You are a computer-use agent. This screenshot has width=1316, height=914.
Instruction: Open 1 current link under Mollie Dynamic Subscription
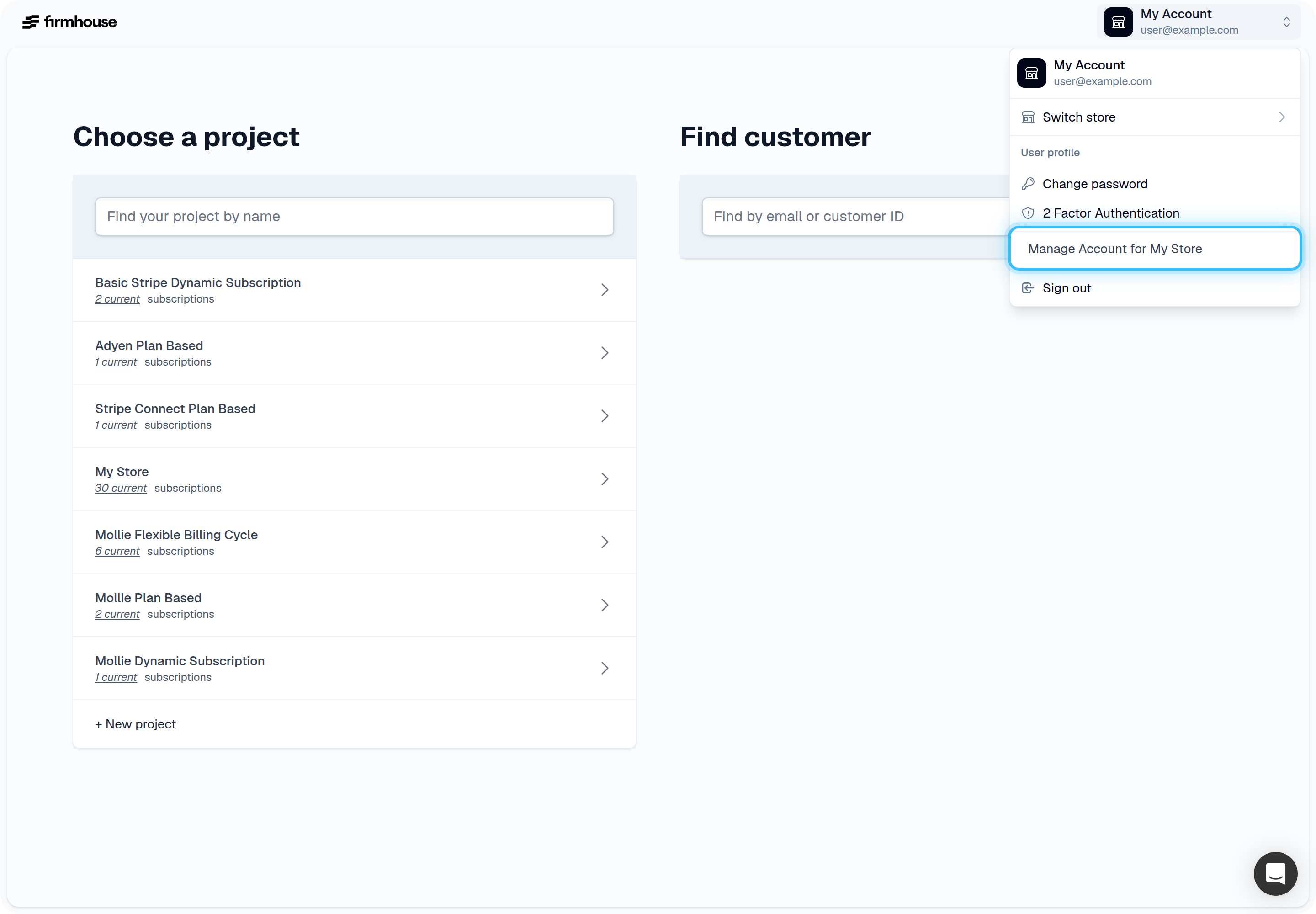point(116,677)
